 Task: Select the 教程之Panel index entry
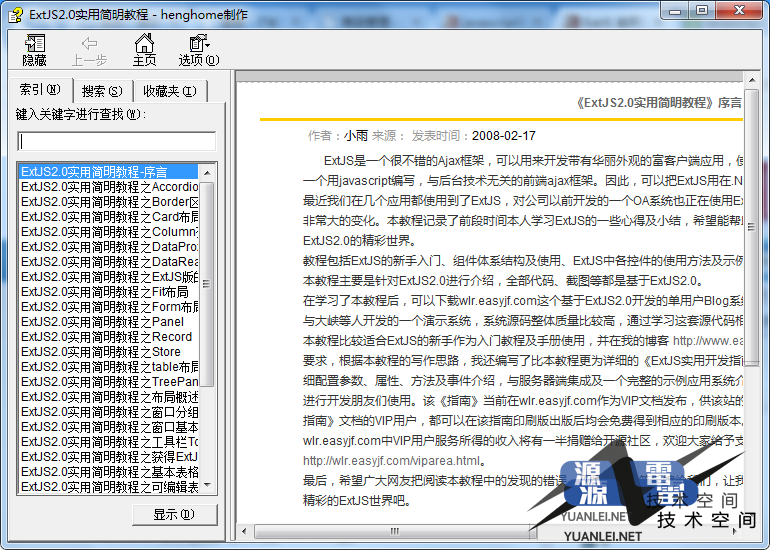109,322
